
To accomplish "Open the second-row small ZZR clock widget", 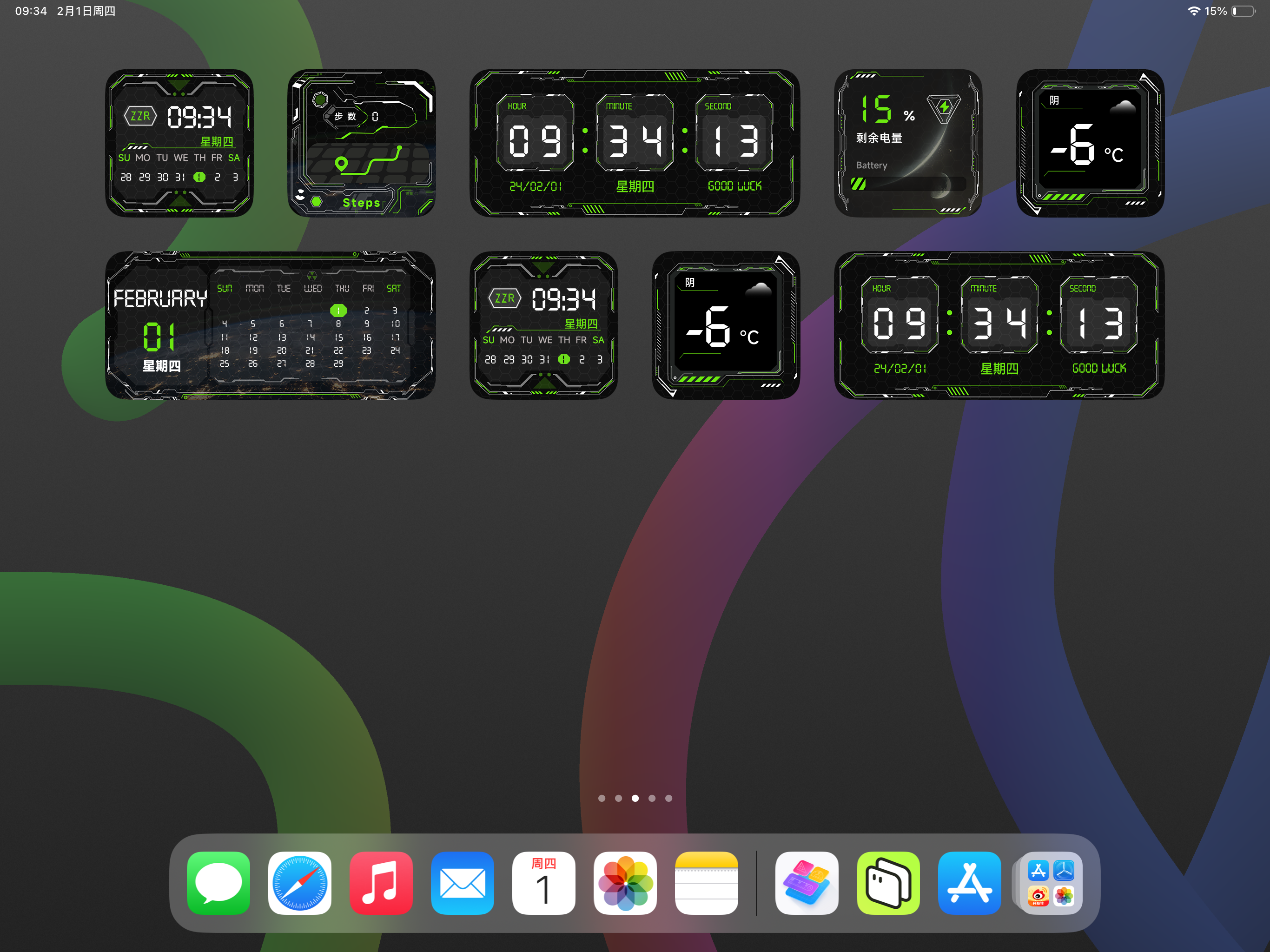I will 544,325.
